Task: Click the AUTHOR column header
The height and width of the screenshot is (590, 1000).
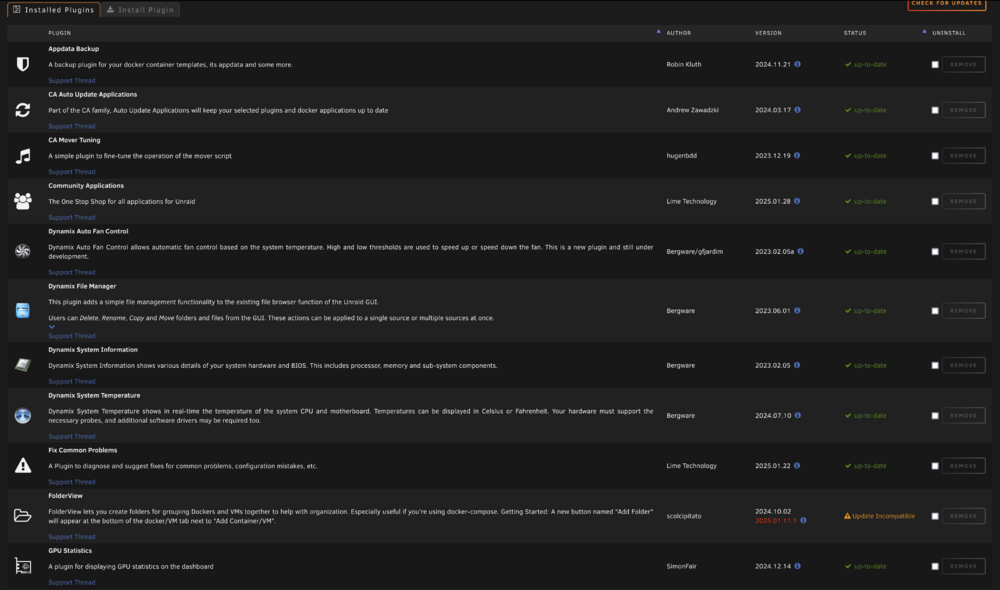Action: coord(679,33)
